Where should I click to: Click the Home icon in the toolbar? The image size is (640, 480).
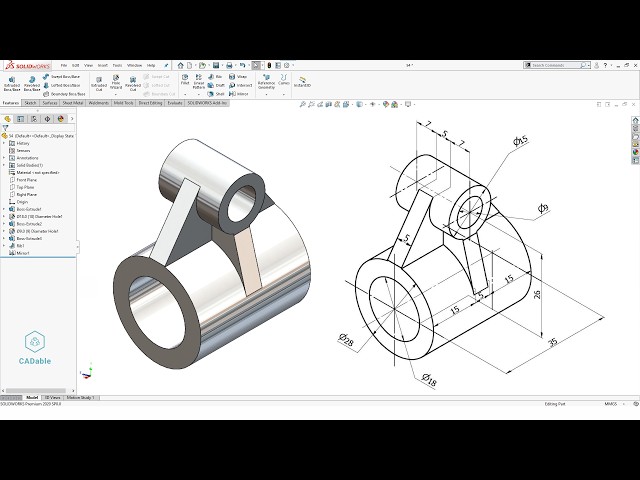[x=180, y=65]
